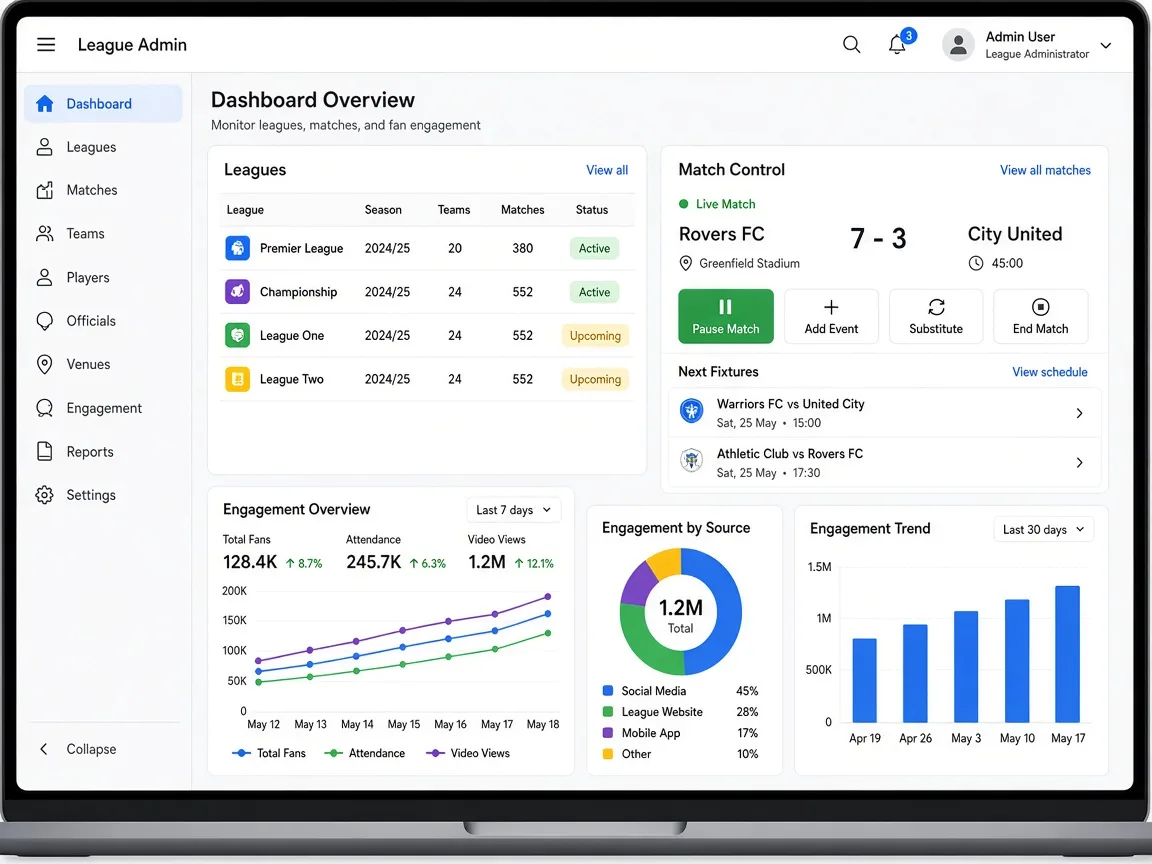Click Warriors FC team crest icon
The image size is (1152, 864).
coord(691,411)
